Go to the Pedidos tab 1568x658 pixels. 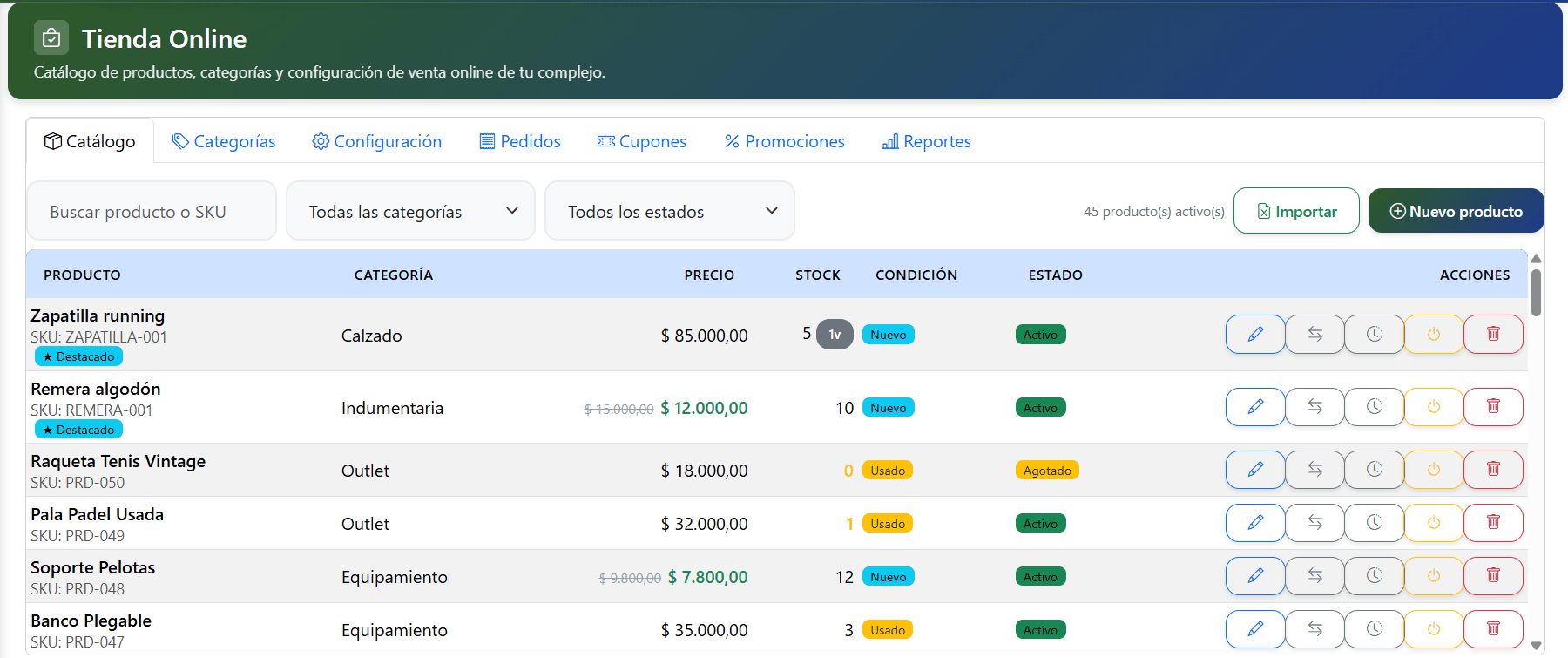tap(520, 141)
